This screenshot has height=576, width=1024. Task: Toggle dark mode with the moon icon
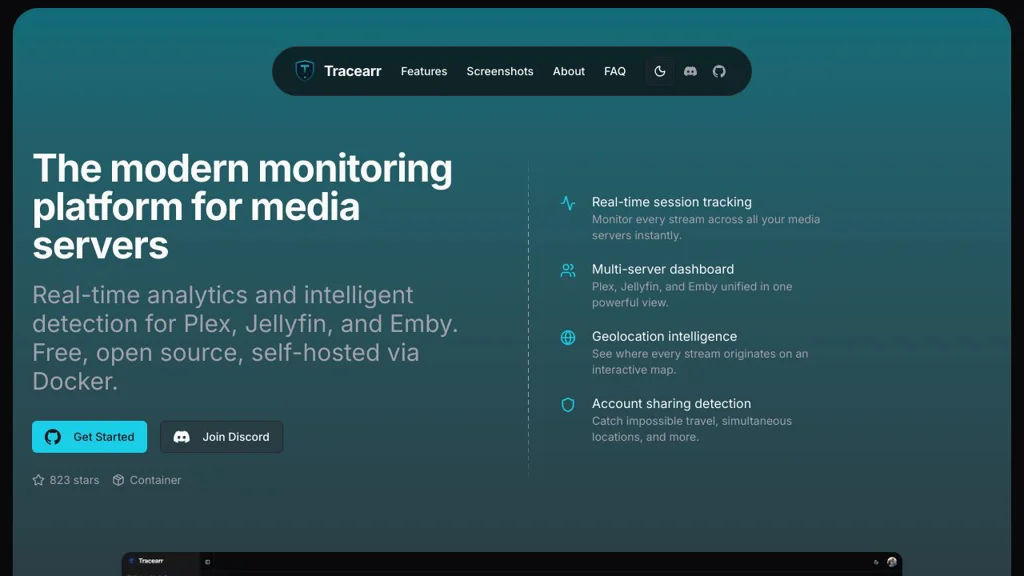(660, 71)
